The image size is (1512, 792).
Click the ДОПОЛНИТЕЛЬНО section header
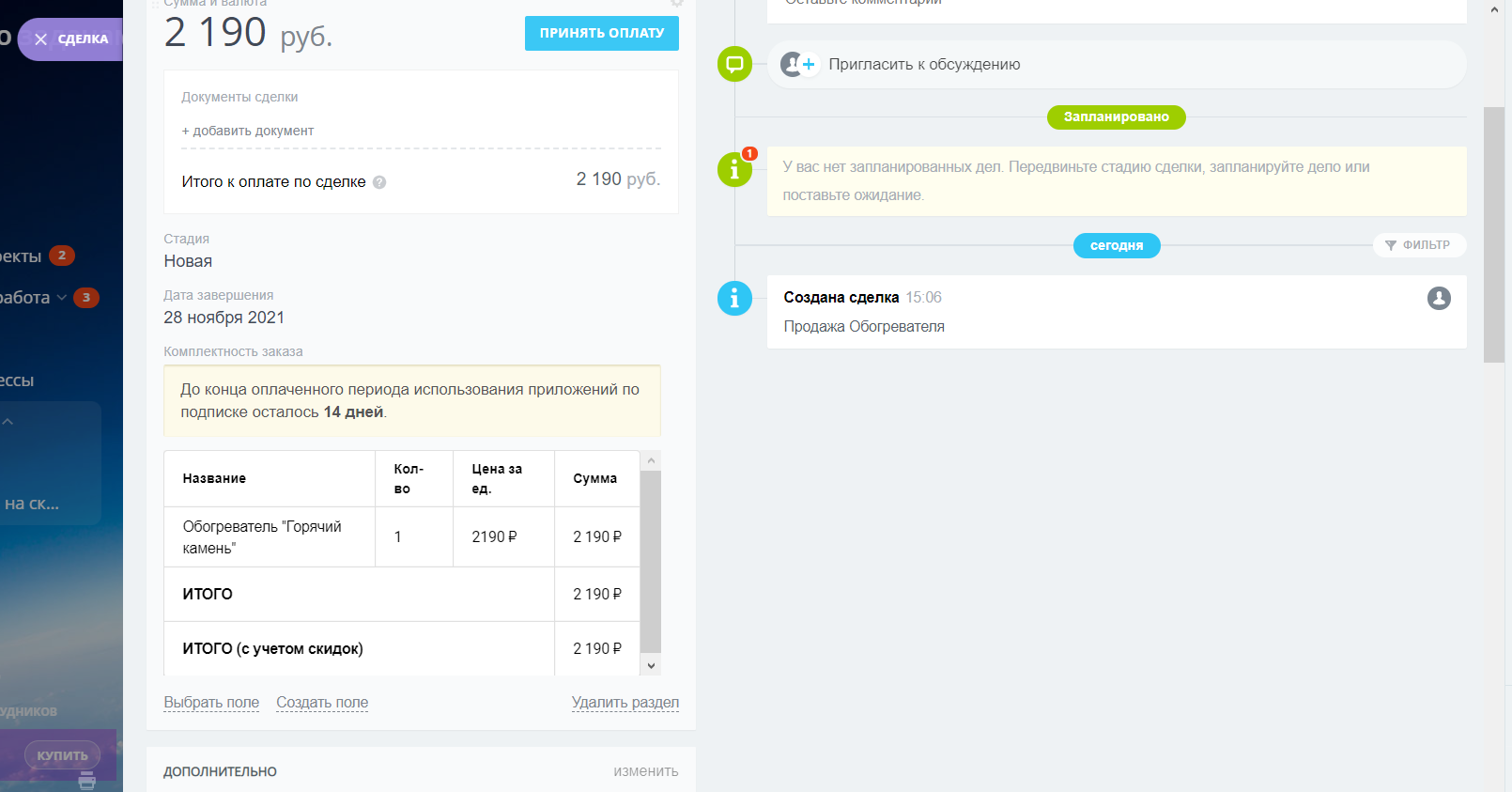[221, 771]
